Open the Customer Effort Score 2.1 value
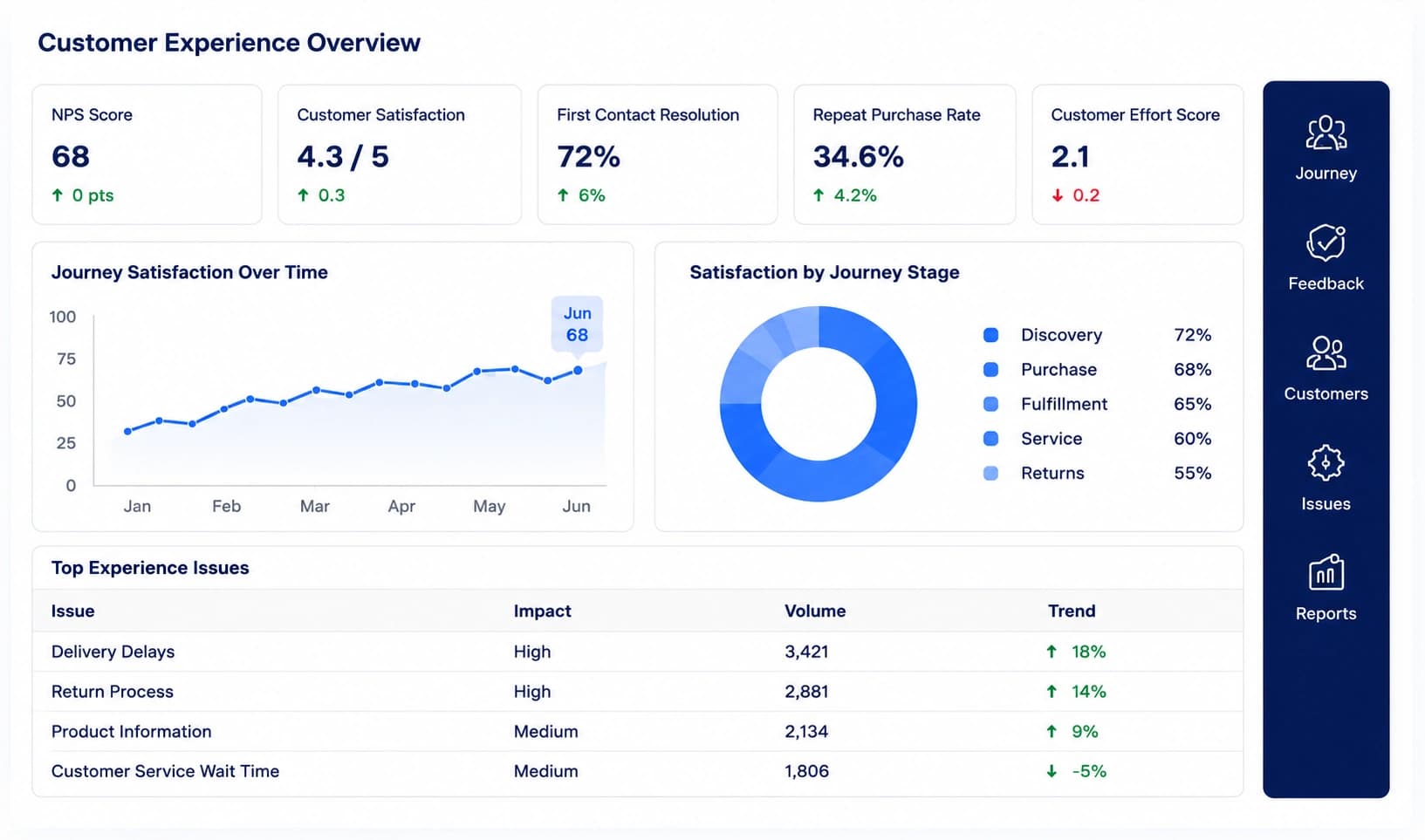Viewport: 1425px width, 840px height. click(1071, 157)
